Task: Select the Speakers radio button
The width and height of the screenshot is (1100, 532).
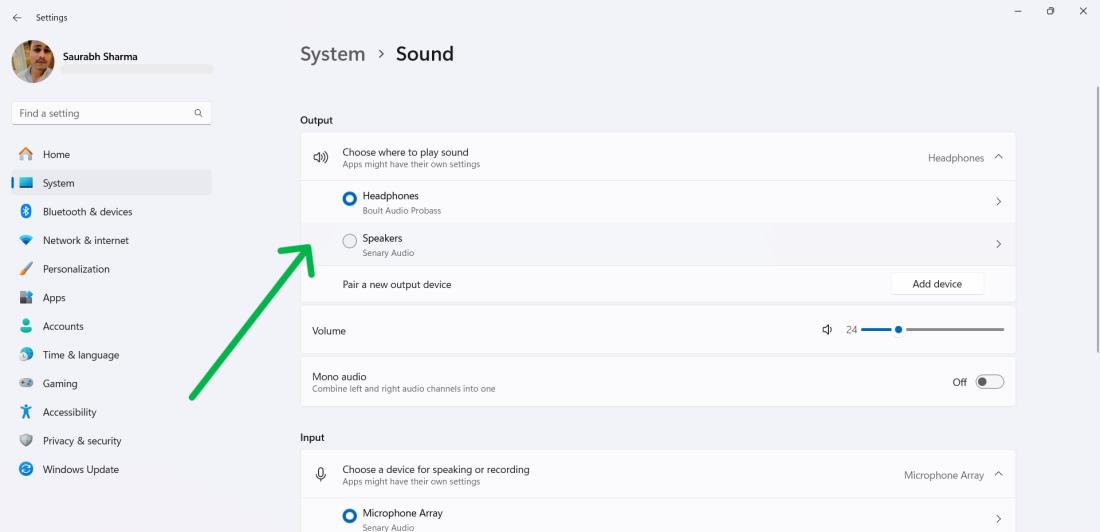Action: point(349,241)
